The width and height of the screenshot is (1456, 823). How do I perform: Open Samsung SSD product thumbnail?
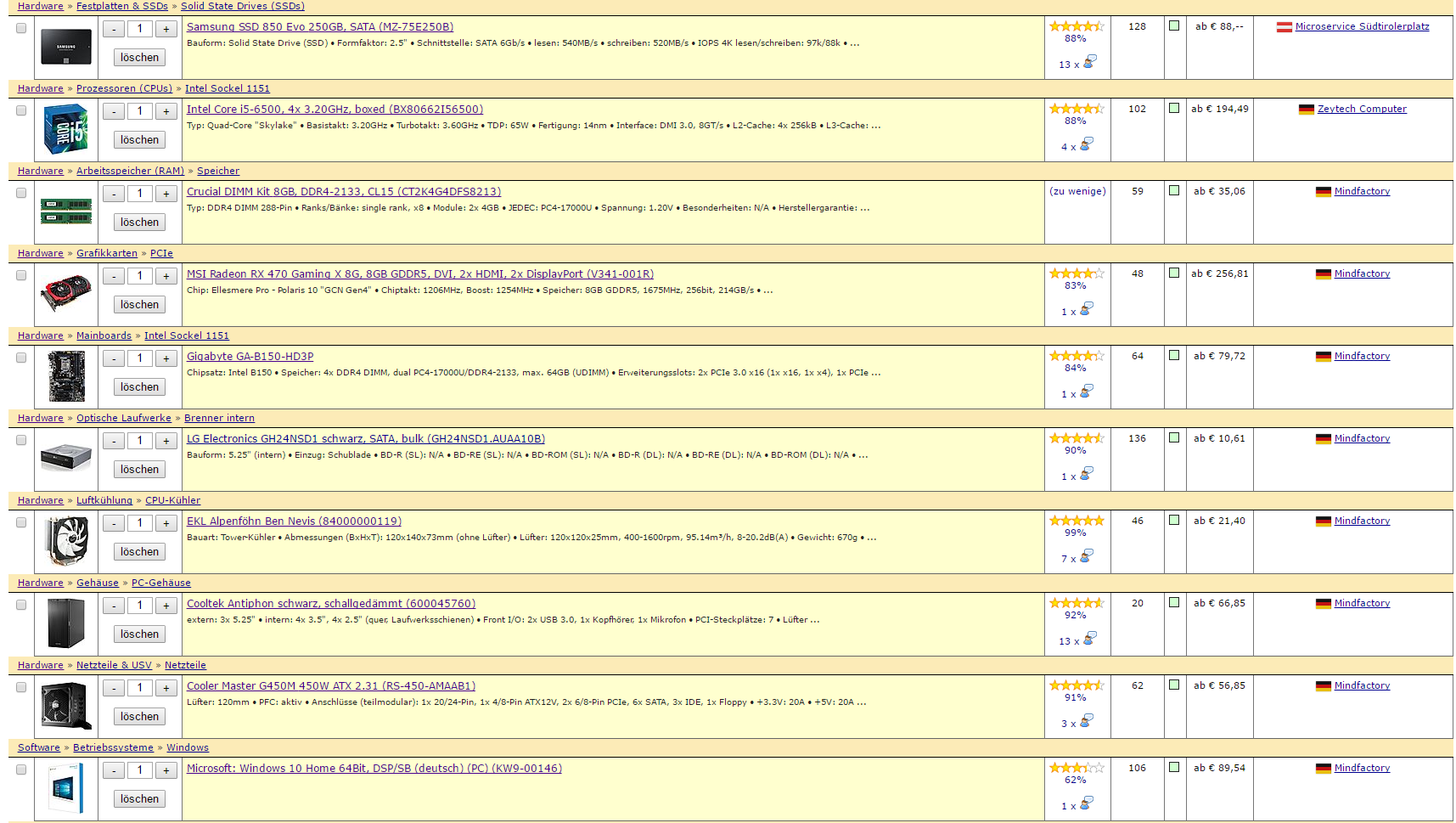[x=66, y=48]
